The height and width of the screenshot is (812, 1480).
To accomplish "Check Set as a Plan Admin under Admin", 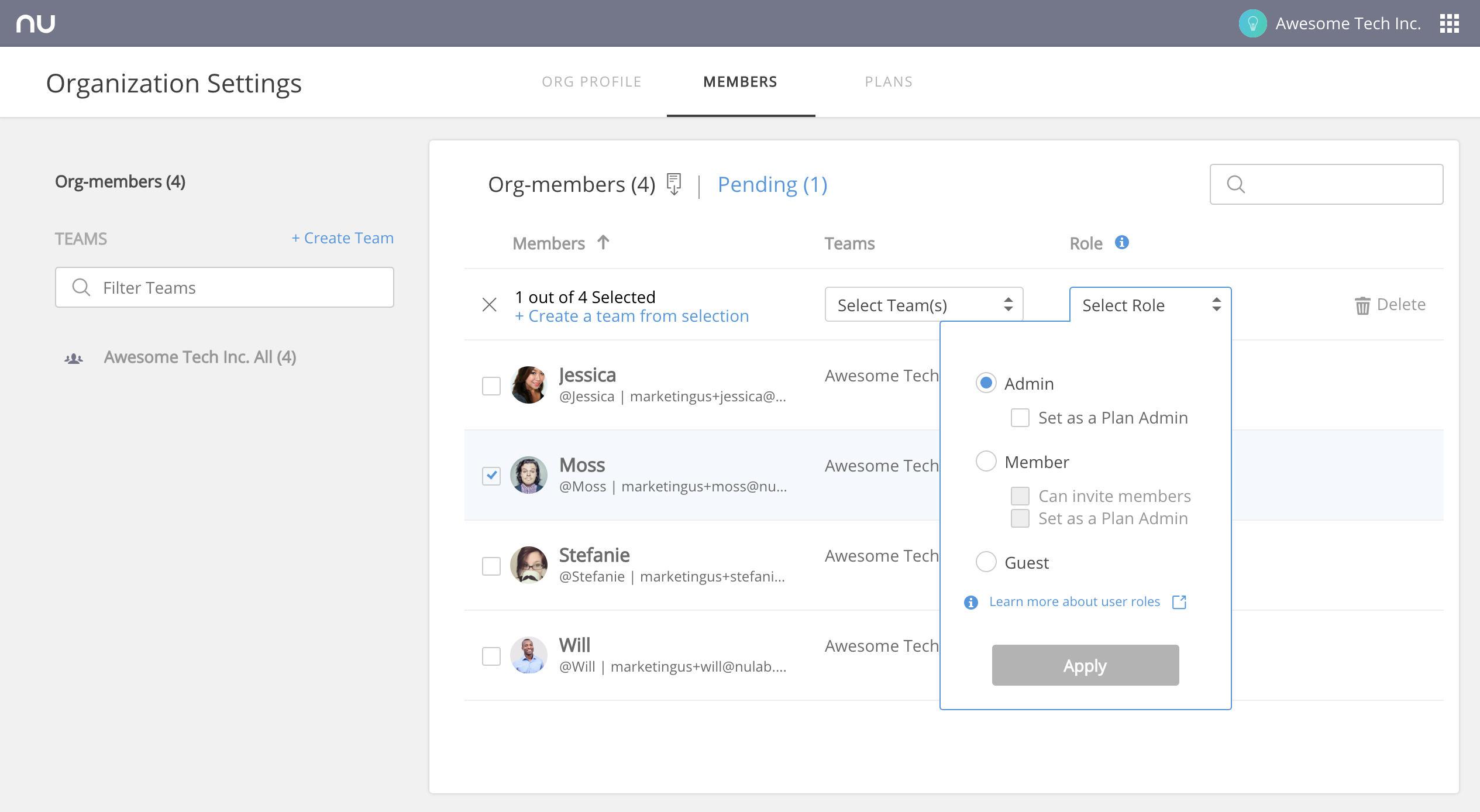I will coord(1020,418).
